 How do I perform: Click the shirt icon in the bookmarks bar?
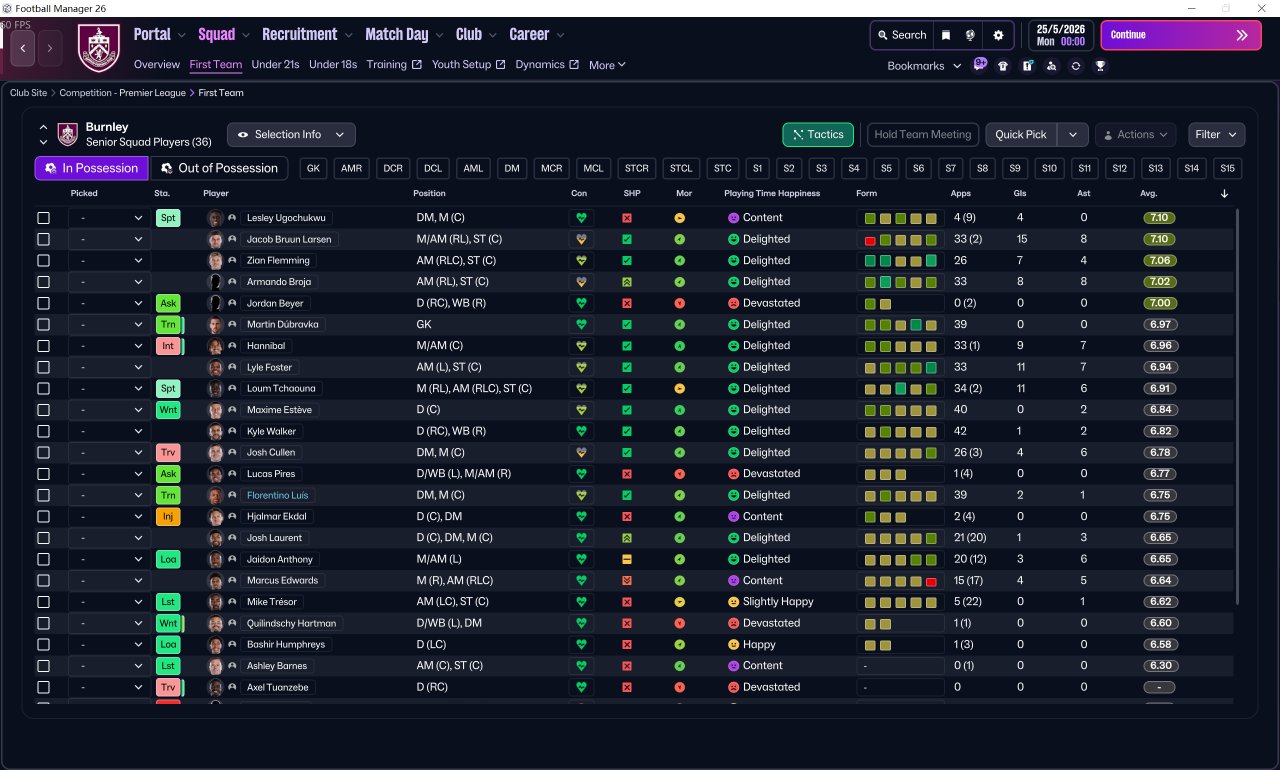(1003, 66)
